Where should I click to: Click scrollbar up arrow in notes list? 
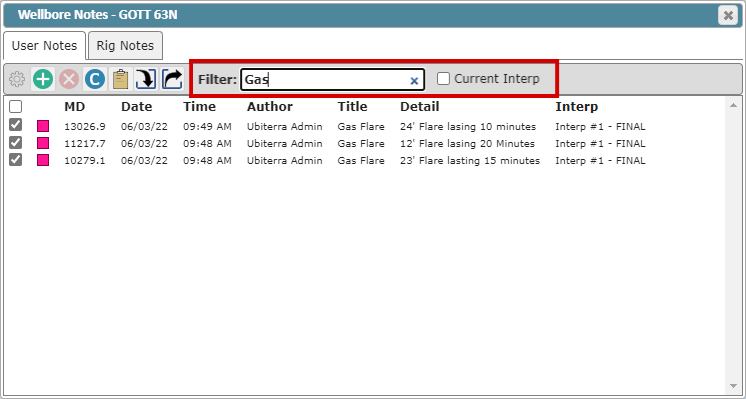[733, 105]
